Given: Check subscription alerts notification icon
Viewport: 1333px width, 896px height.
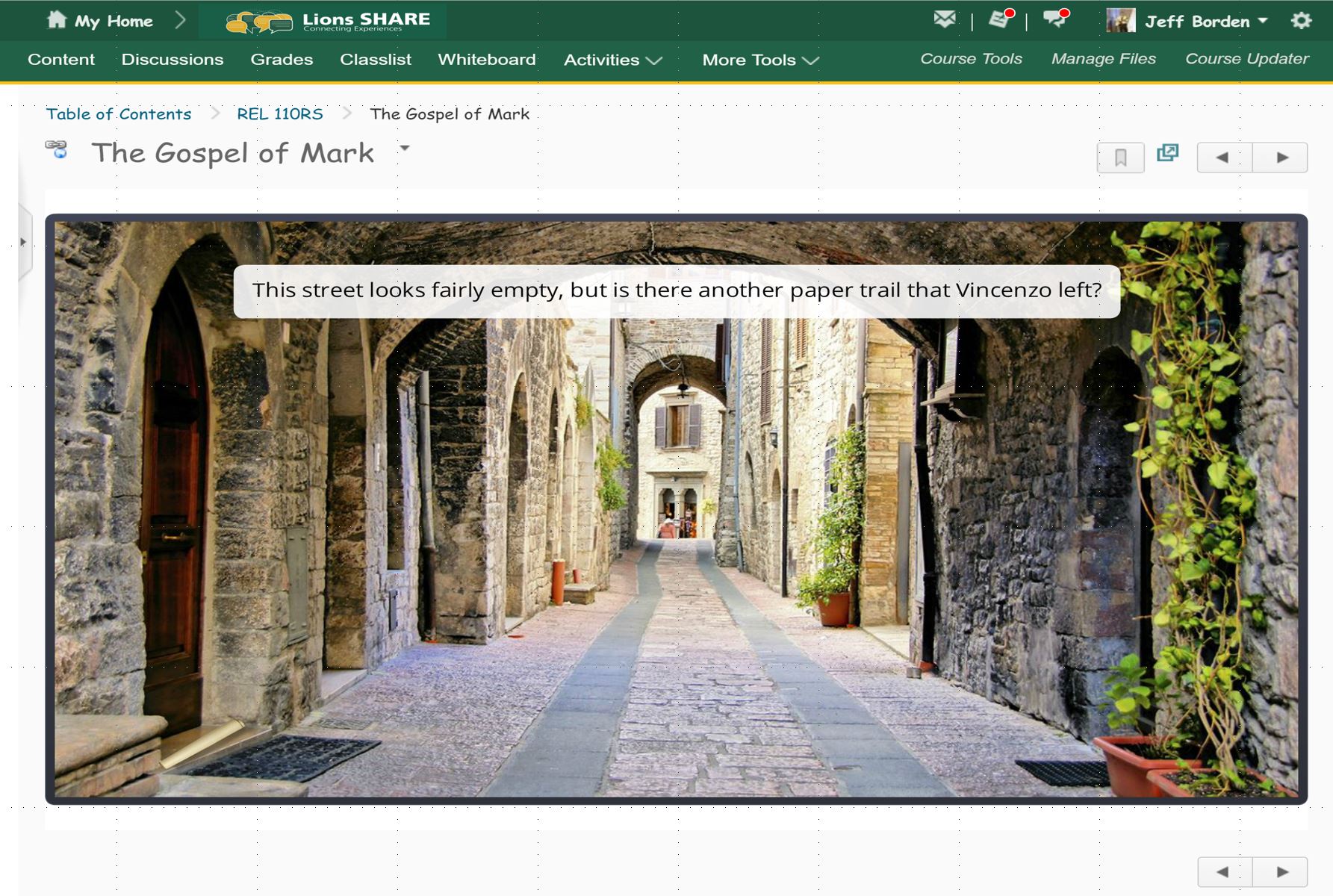Looking at the screenshot, I should coord(998,20).
